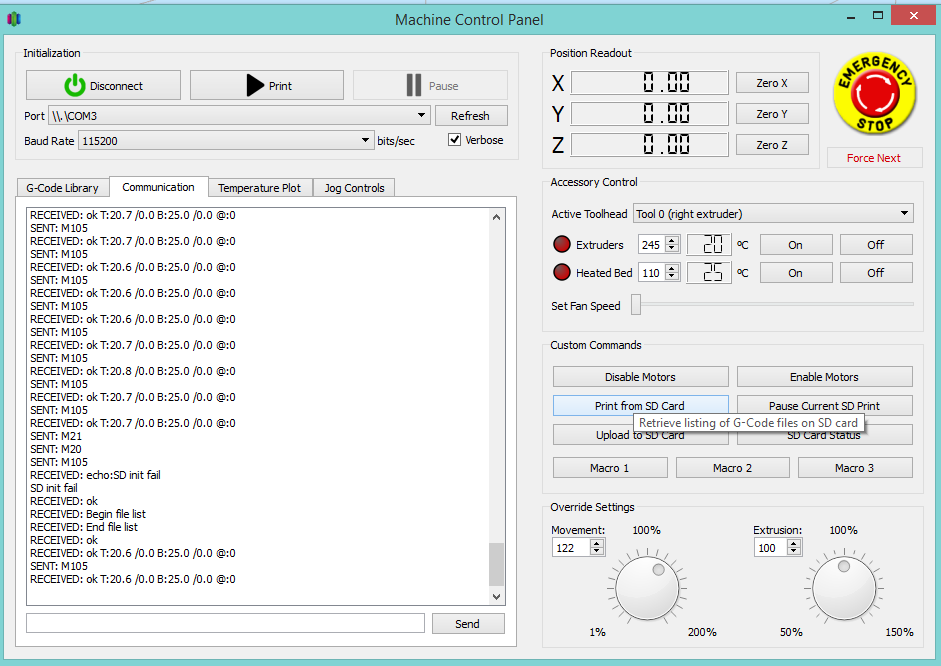Increase the extruder temperature using the up arrow
Screen dimensions: 941x666
tap(673, 240)
